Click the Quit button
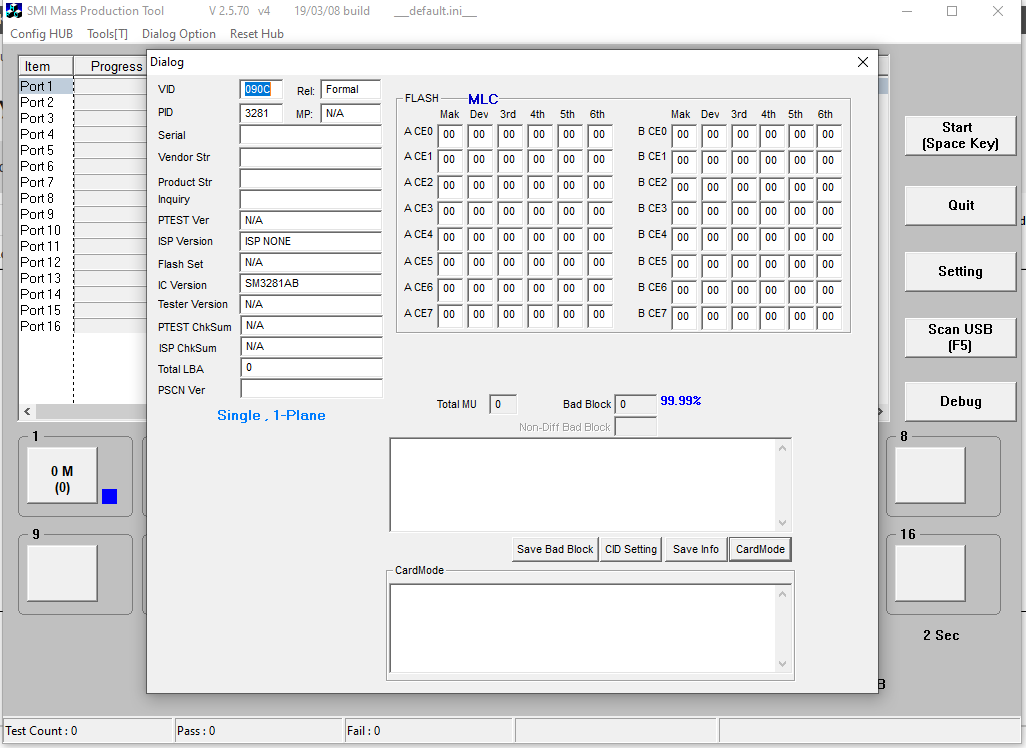The image size is (1026, 748). (x=960, y=205)
